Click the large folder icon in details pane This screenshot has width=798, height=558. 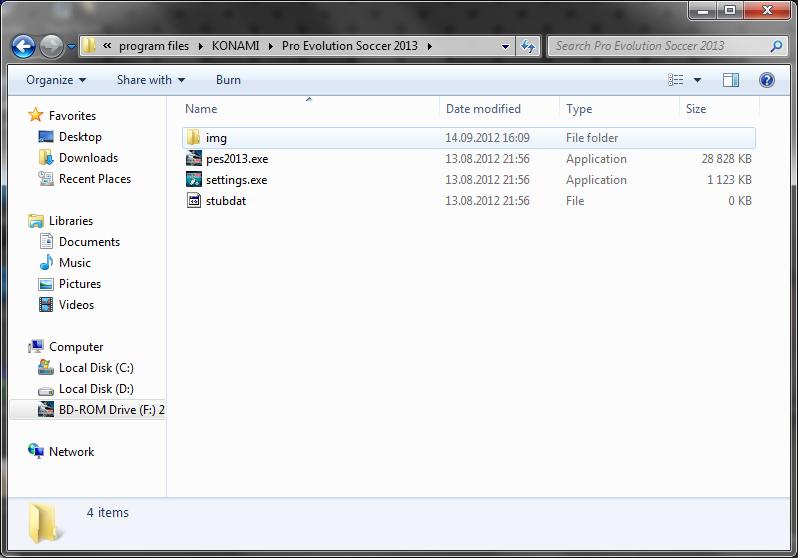coord(46,523)
